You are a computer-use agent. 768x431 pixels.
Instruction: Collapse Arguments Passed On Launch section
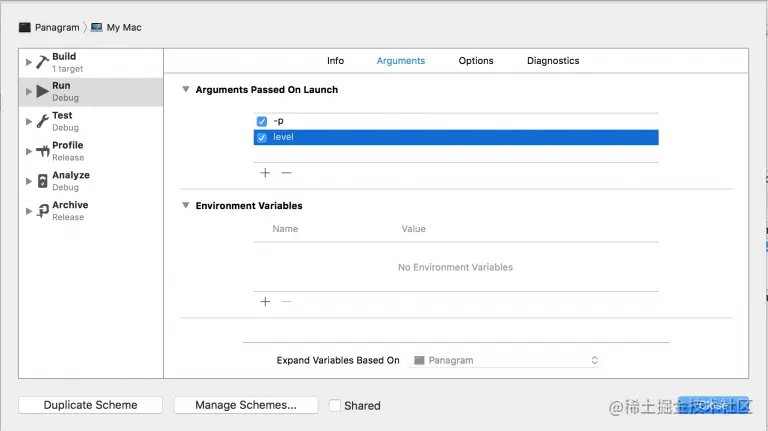(x=186, y=90)
